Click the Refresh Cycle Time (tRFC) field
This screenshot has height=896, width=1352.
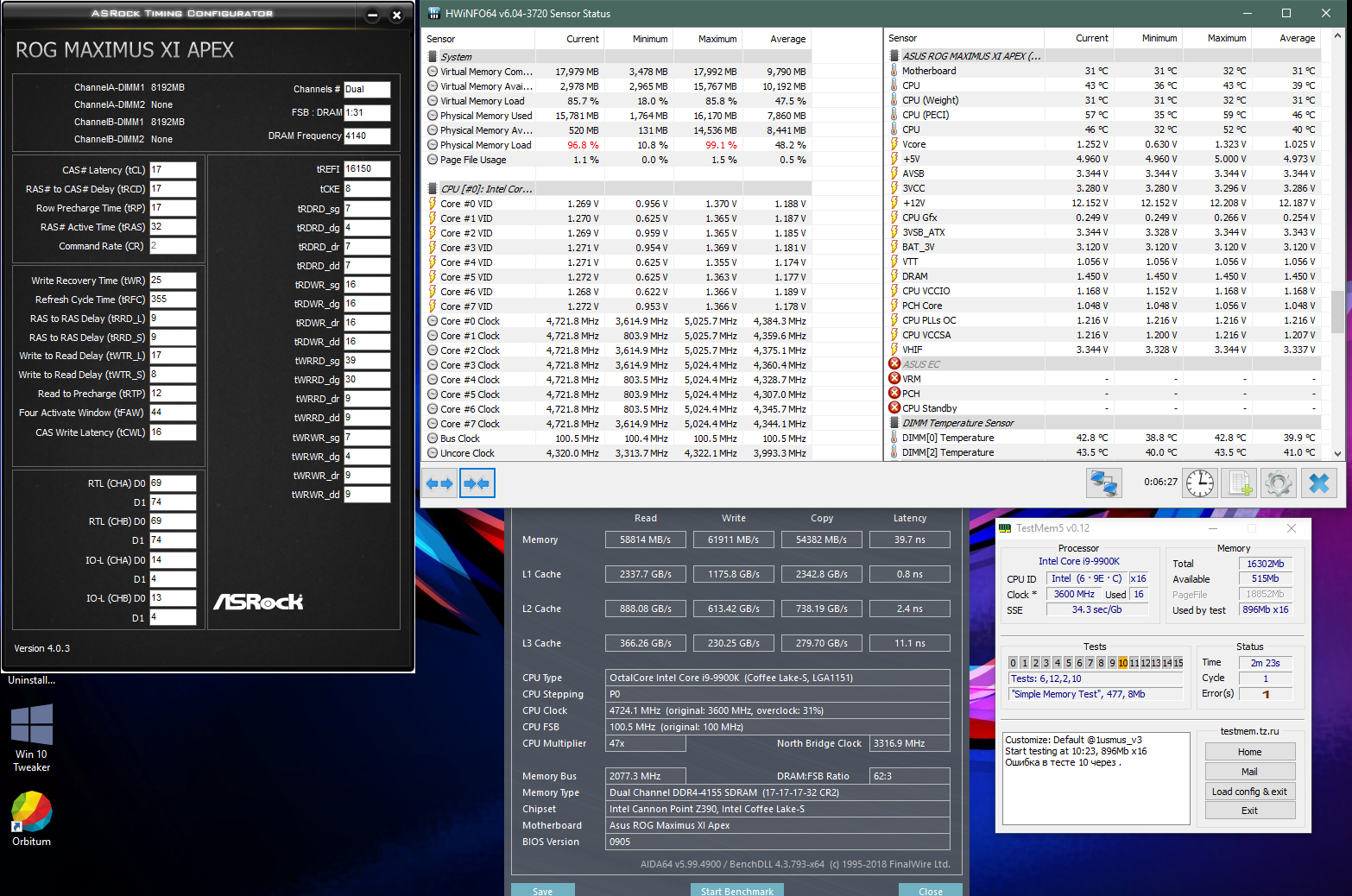(173, 300)
